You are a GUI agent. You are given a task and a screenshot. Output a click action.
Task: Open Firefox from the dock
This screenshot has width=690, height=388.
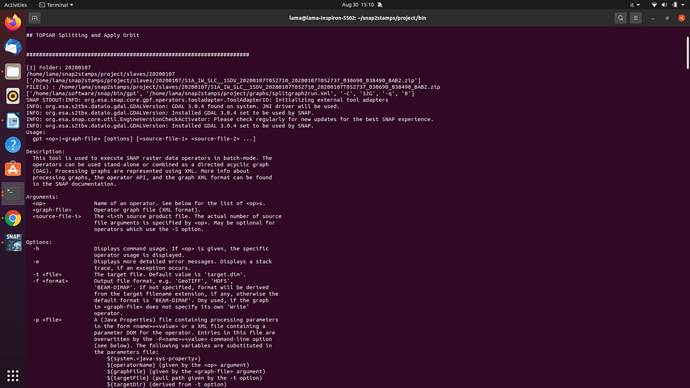(x=13, y=22)
